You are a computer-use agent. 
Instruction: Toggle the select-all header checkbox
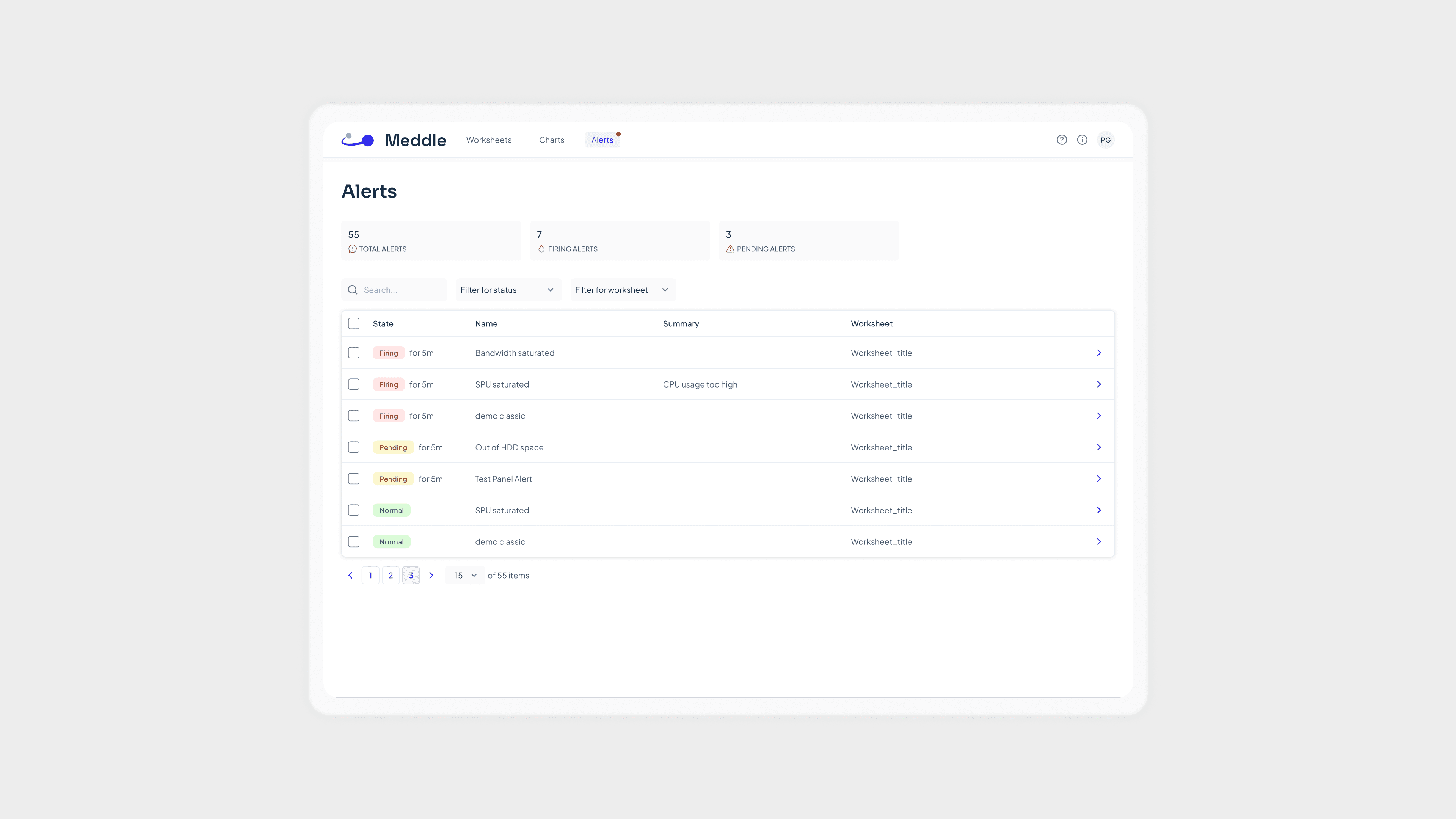(x=354, y=323)
